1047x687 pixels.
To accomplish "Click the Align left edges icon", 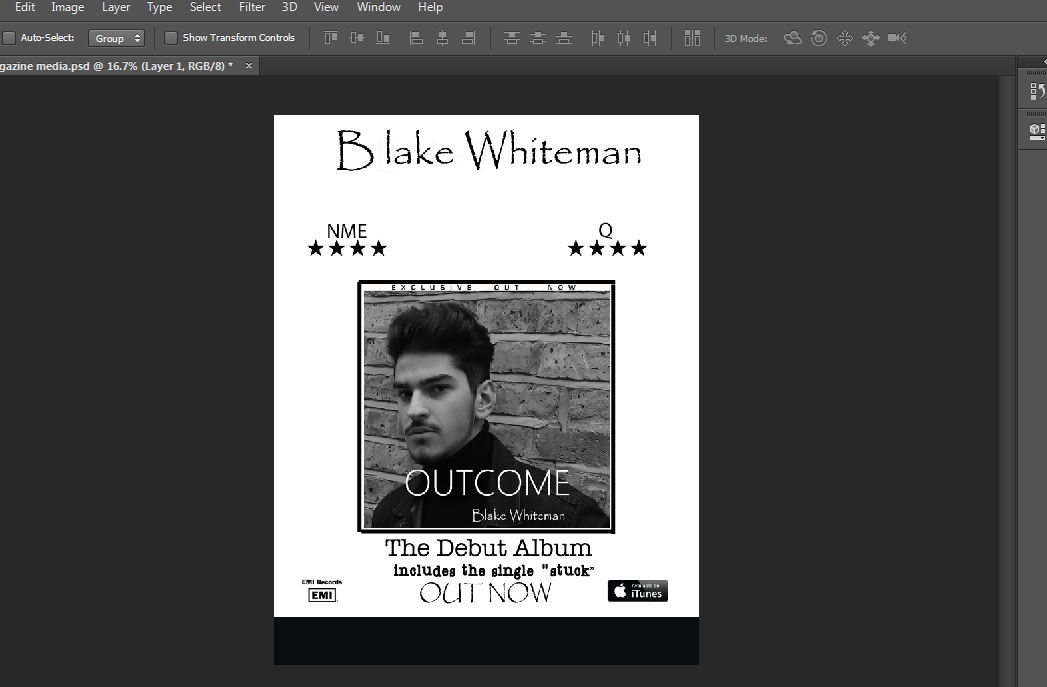I will pyautogui.click(x=416, y=38).
